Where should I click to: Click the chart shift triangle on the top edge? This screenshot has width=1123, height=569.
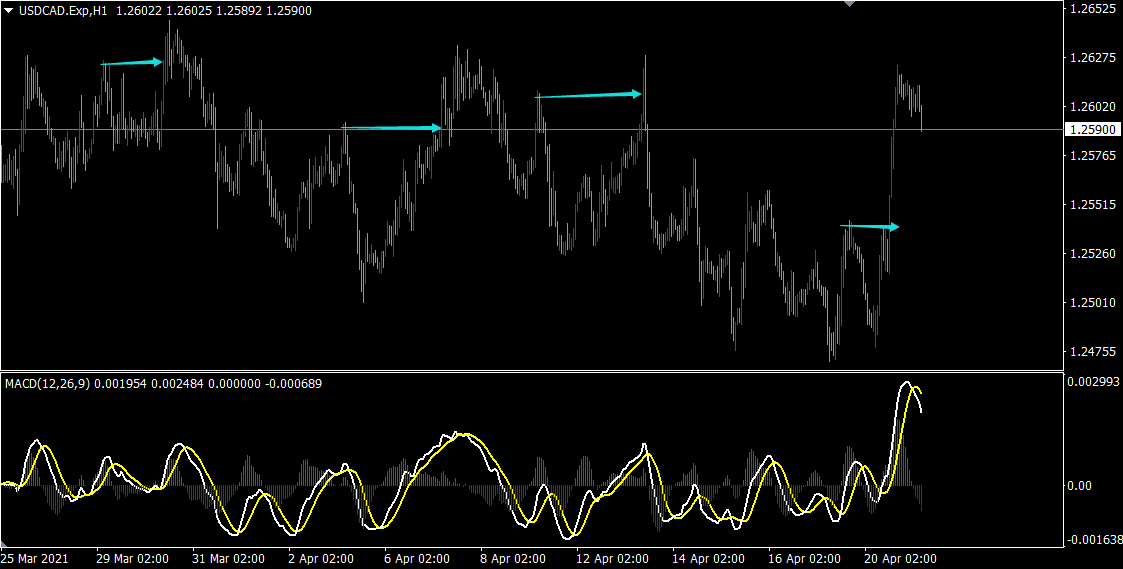(849, 4)
